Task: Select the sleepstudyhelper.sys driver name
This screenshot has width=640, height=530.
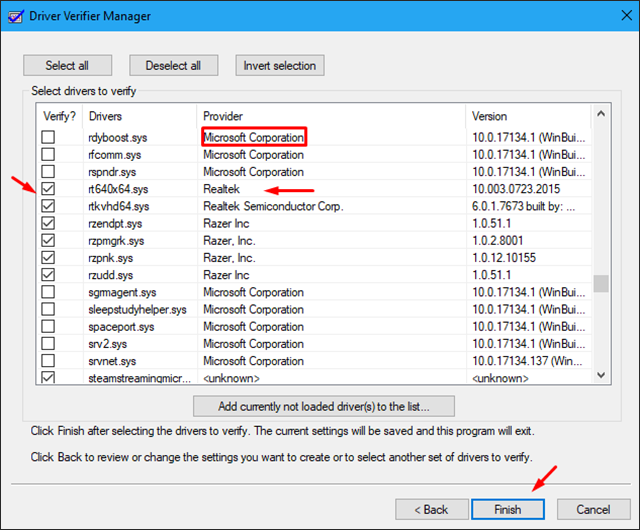Action: pyautogui.click(x=138, y=310)
